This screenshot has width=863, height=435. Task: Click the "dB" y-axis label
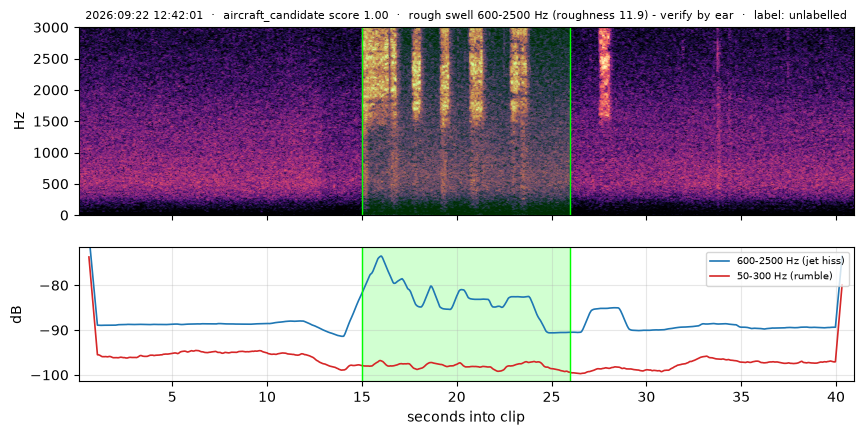[17, 314]
